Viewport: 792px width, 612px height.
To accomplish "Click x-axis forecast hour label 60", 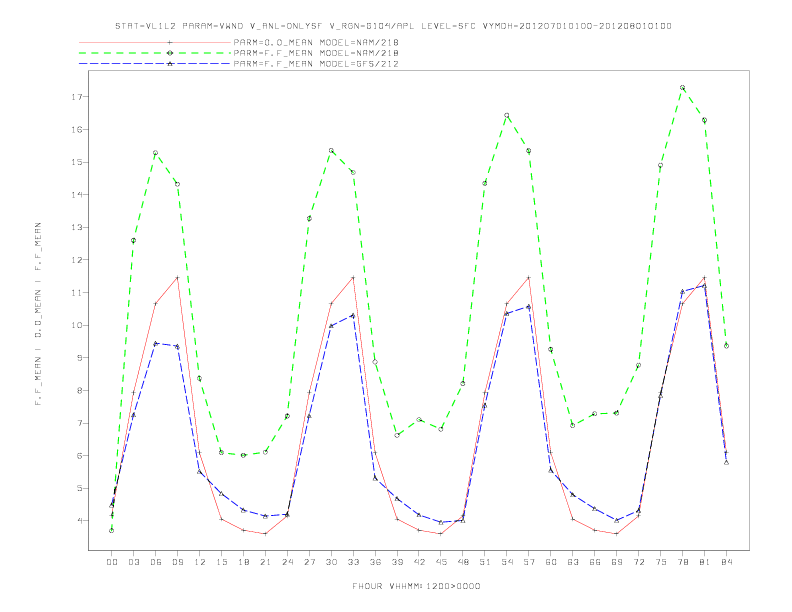I will pyautogui.click(x=551, y=562).
